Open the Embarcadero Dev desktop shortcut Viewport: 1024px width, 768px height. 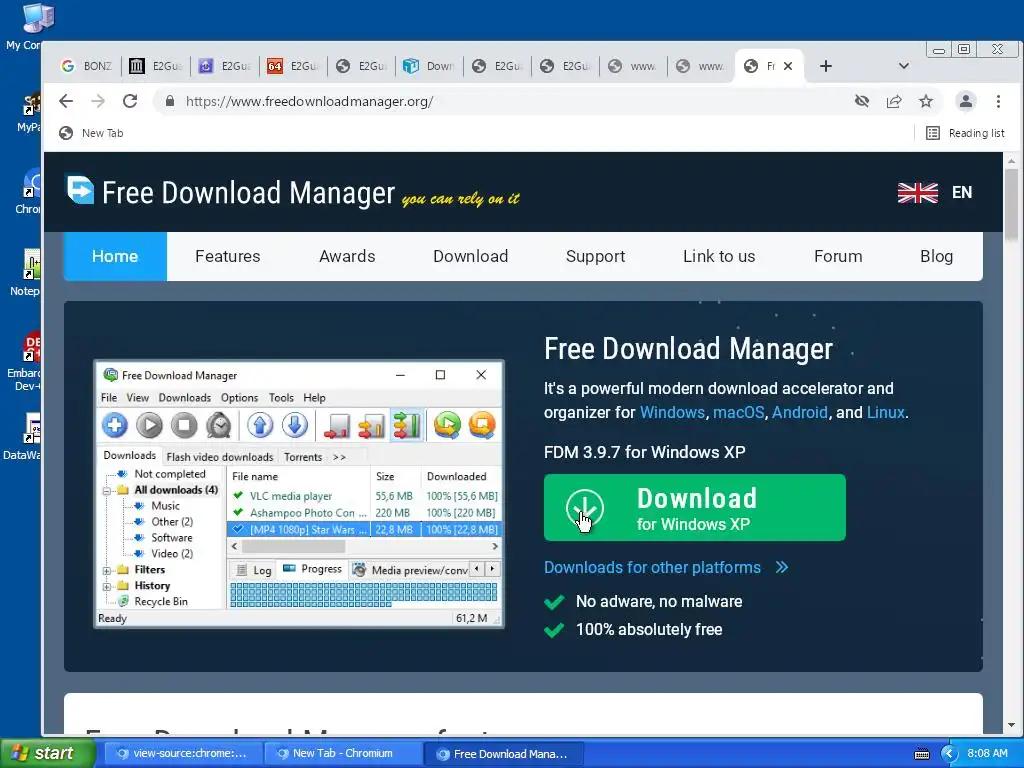[26, 362]
